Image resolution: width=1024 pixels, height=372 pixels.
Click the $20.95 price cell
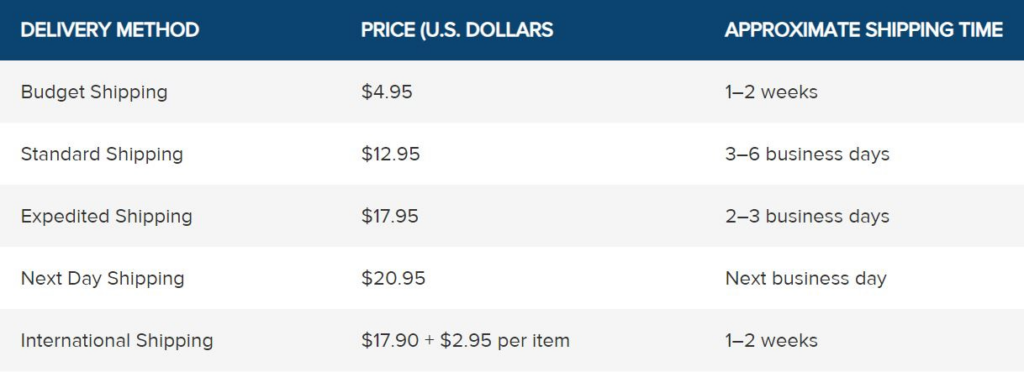393,278
